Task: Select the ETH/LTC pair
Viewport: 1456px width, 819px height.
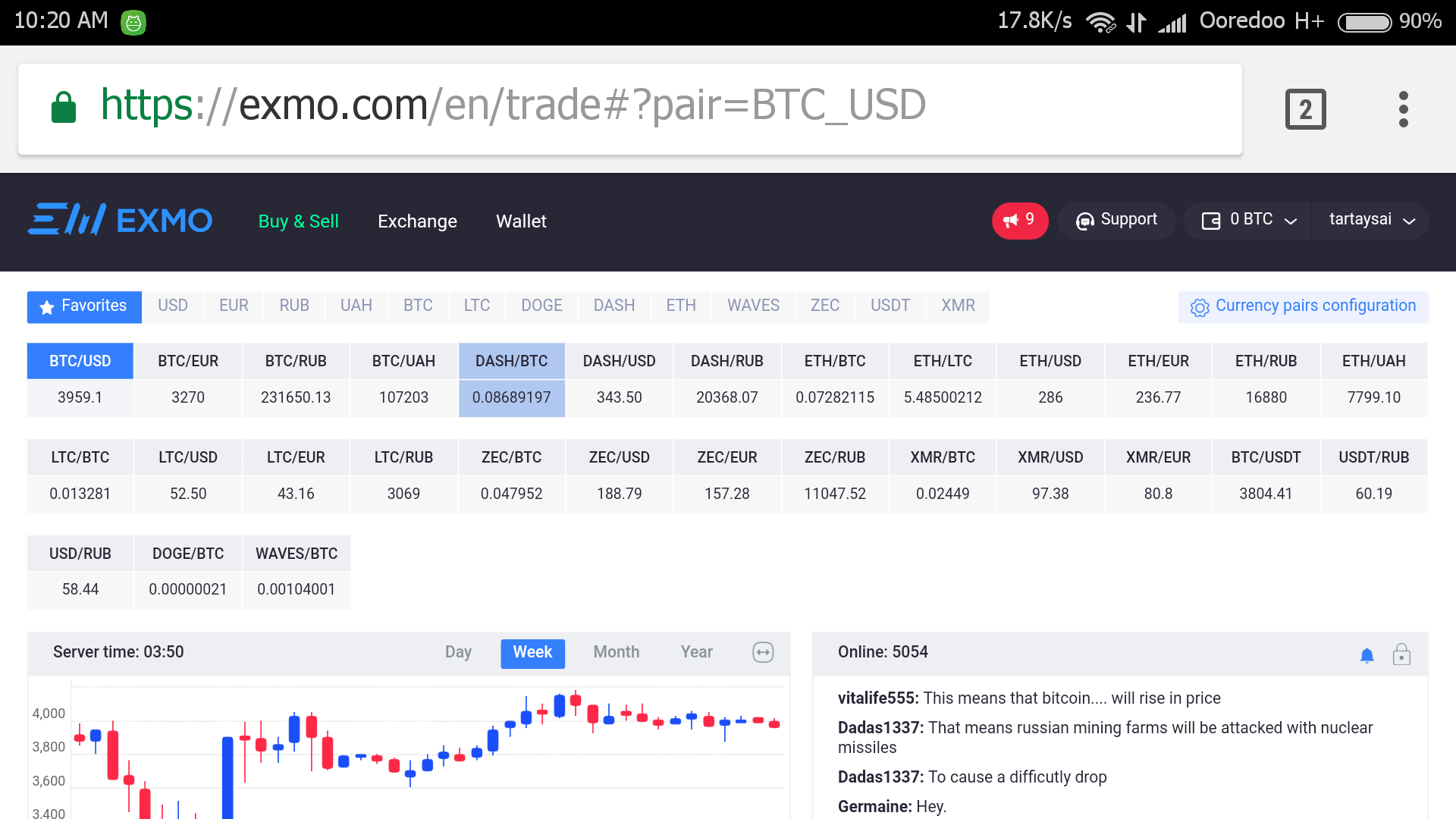Action: (943, 379)
